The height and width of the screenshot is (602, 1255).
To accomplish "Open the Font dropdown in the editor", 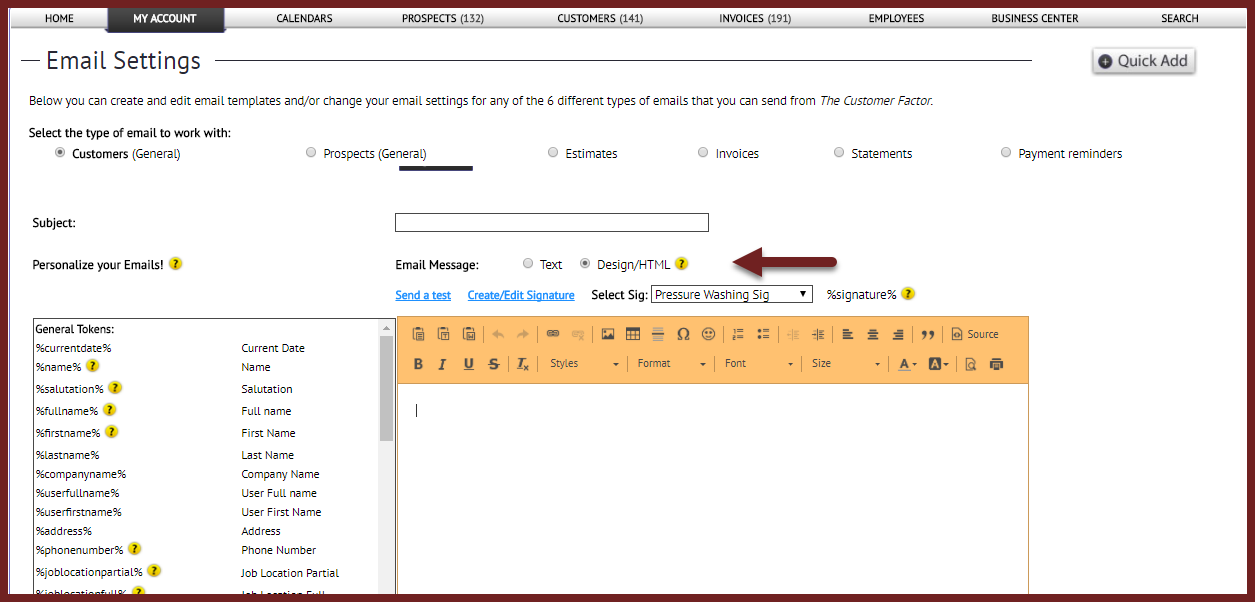I will pyautogui.click(x=759, y=364).
